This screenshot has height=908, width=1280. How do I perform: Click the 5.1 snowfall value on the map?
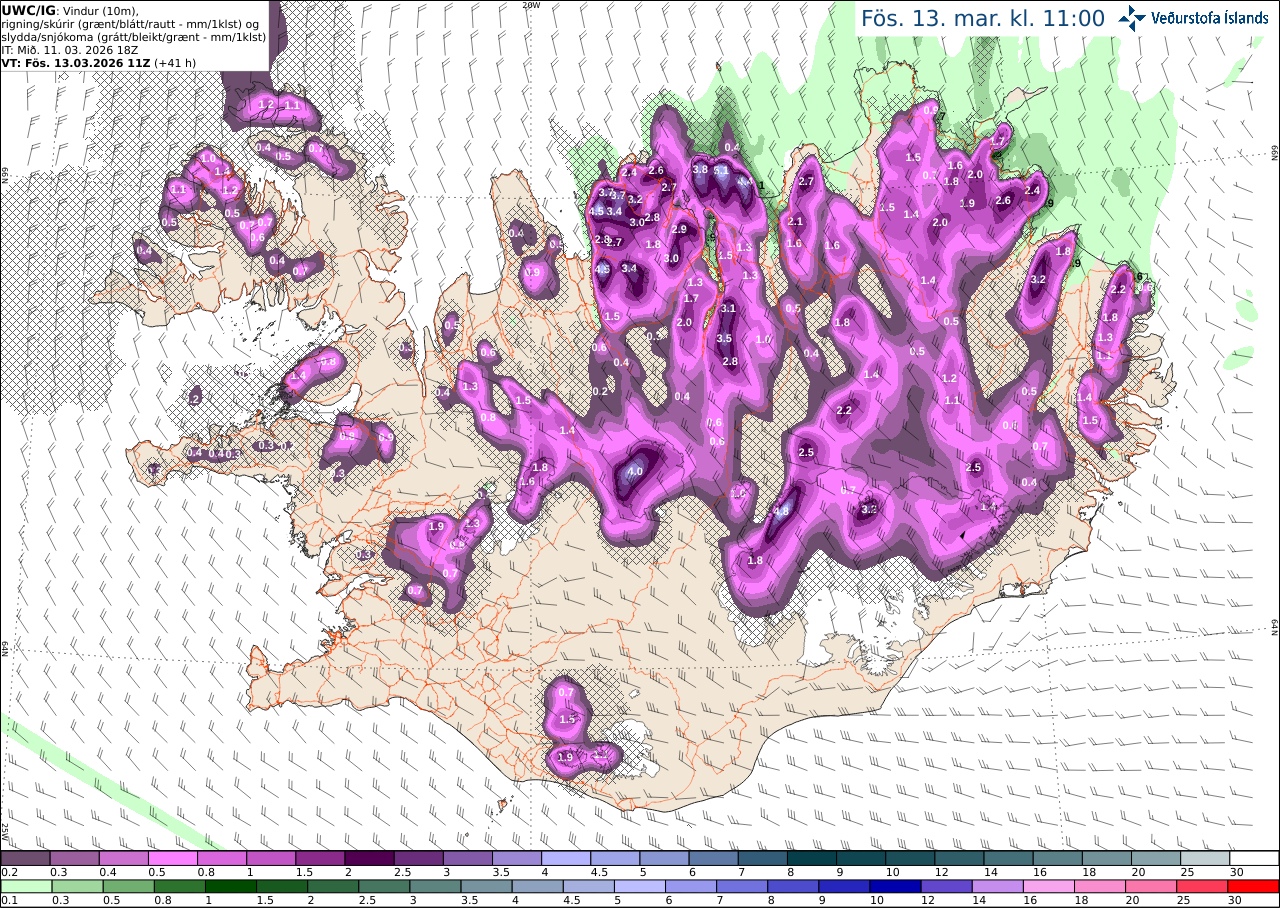(x=721, y=170)
